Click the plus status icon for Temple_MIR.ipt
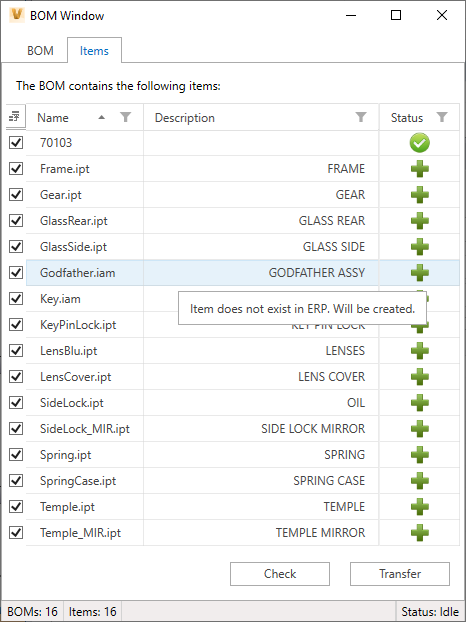The image size is (466, 622). click(x=420, y=532)
